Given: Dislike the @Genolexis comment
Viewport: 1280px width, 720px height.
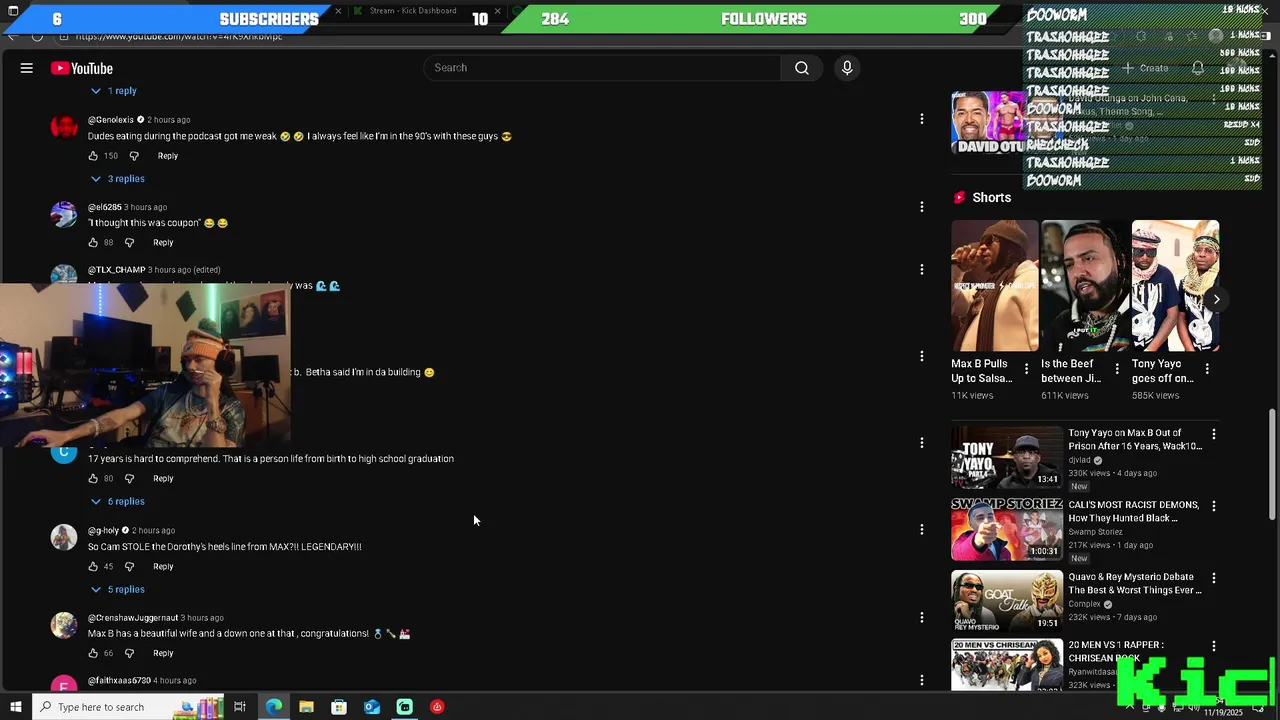Looking at the screenshot, I should (134, 156).
